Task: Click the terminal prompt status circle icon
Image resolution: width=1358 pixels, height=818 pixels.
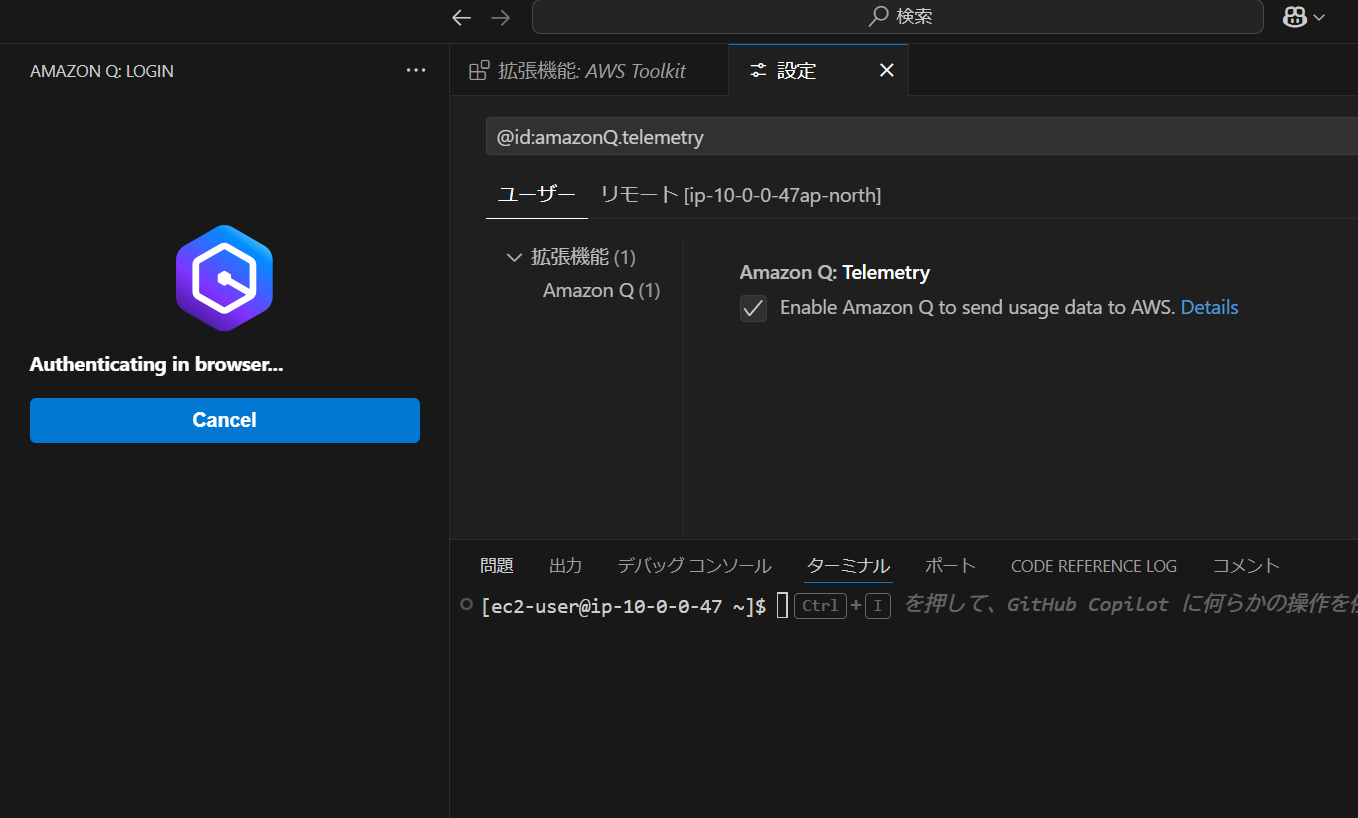Action: point(465,604)
